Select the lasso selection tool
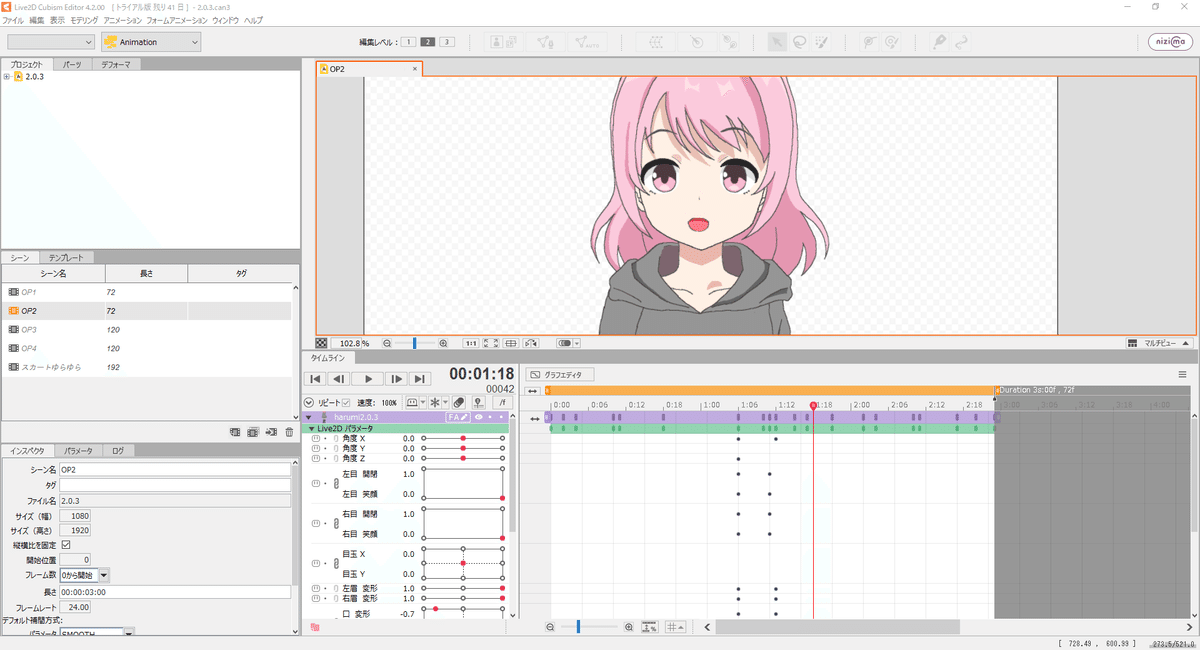Image resolution: width=1200 pixels, height=650 pixels. click(x=800, y=42)
